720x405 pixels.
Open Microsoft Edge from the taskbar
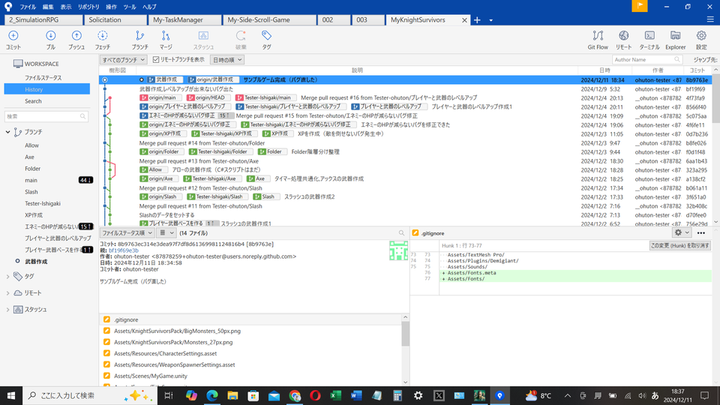click(212, 395)
